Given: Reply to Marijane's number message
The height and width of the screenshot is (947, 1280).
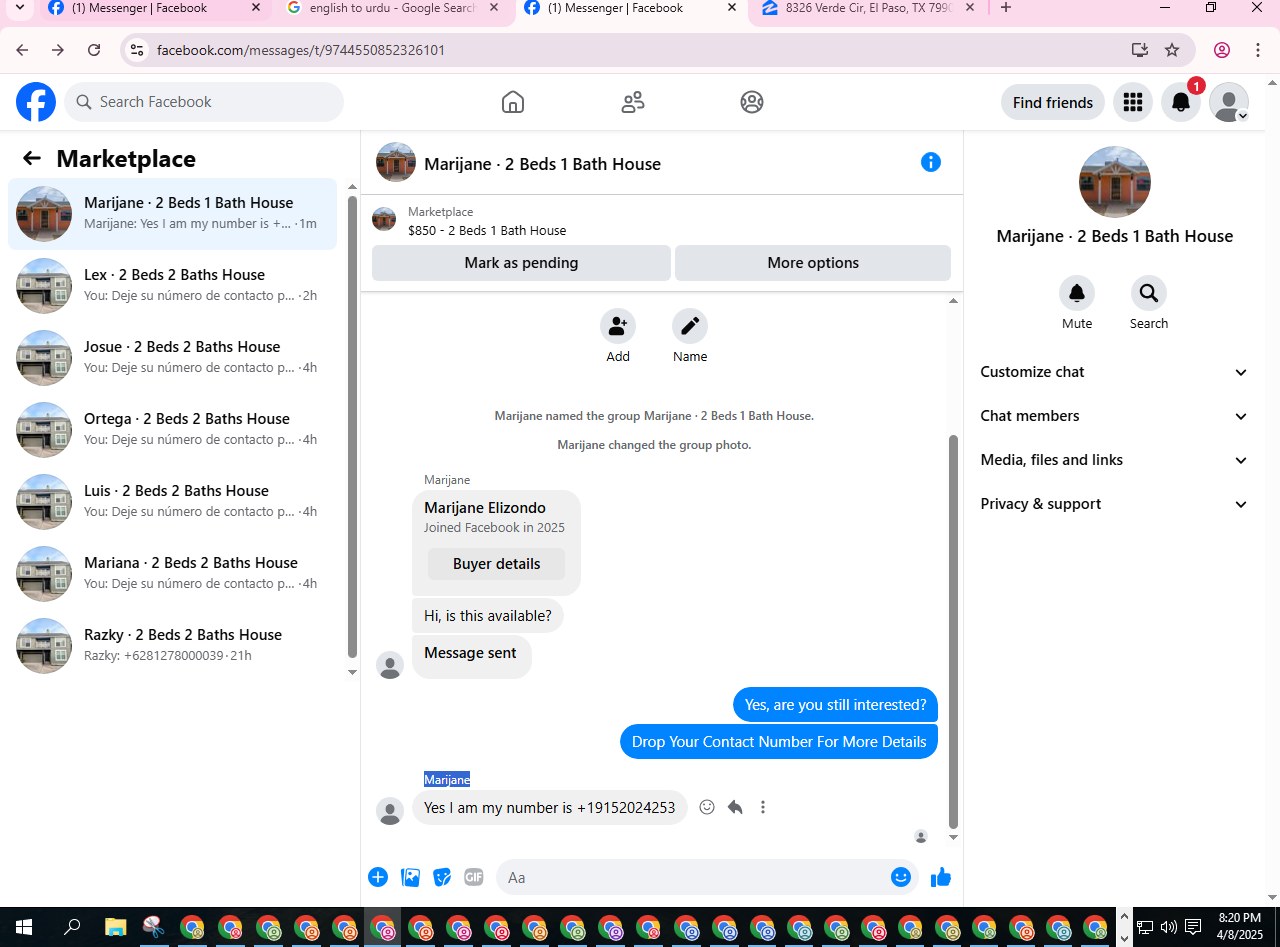Looking at the screenshot, I should coord(735,807).
